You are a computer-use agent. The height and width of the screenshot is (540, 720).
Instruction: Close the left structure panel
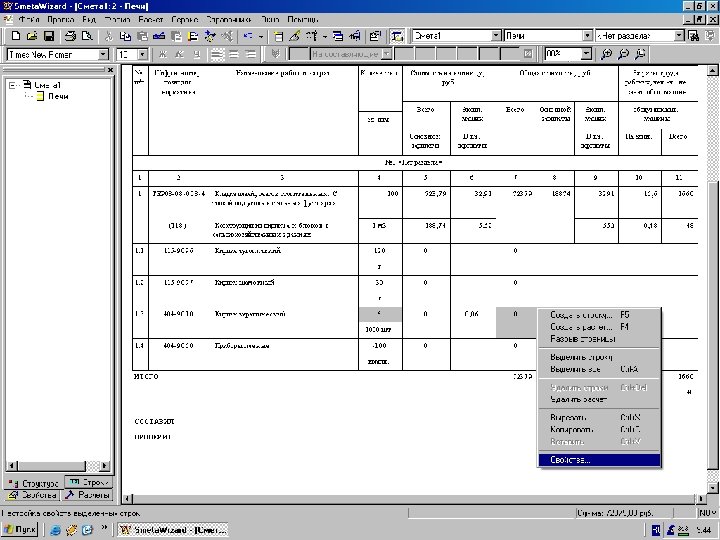110,70
